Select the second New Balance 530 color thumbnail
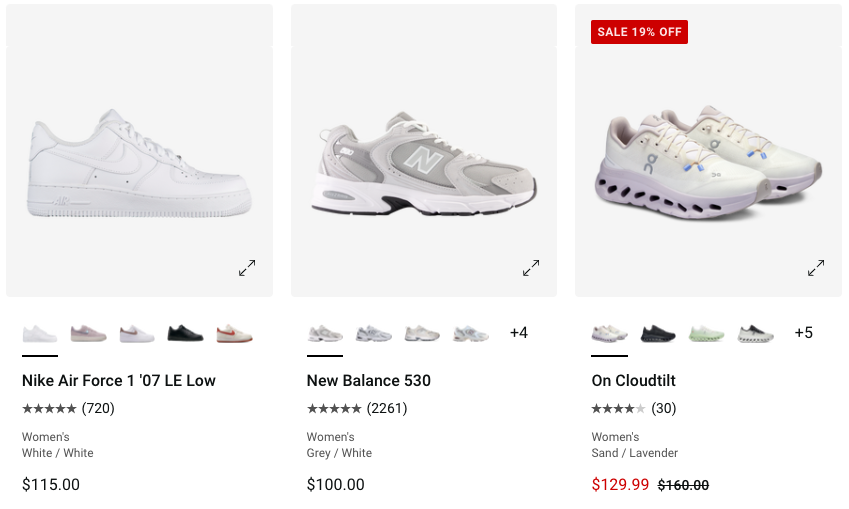 tap(374, 333)
